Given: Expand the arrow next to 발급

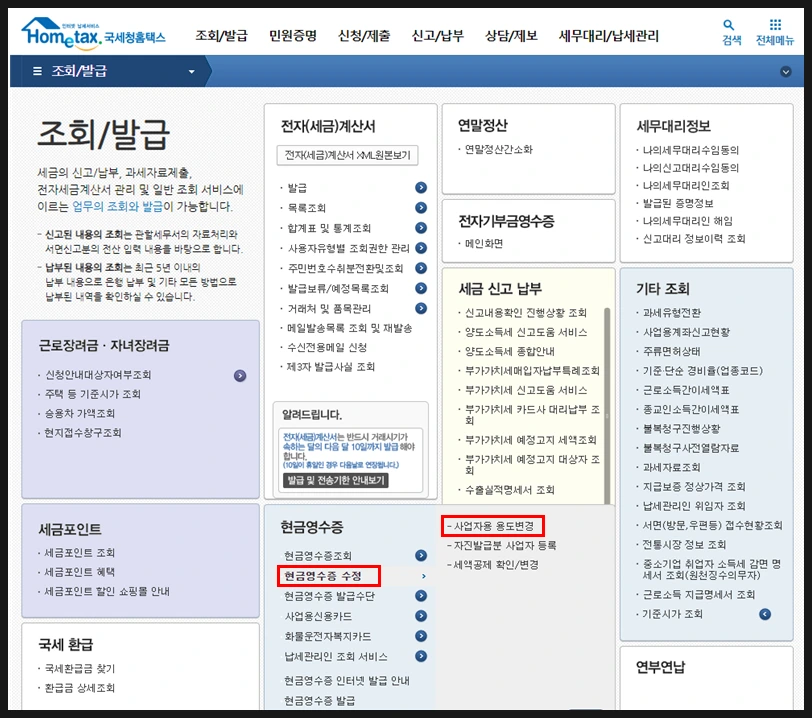Looking at the screenshot, I should pyautogui.click(x=421, y=188).
